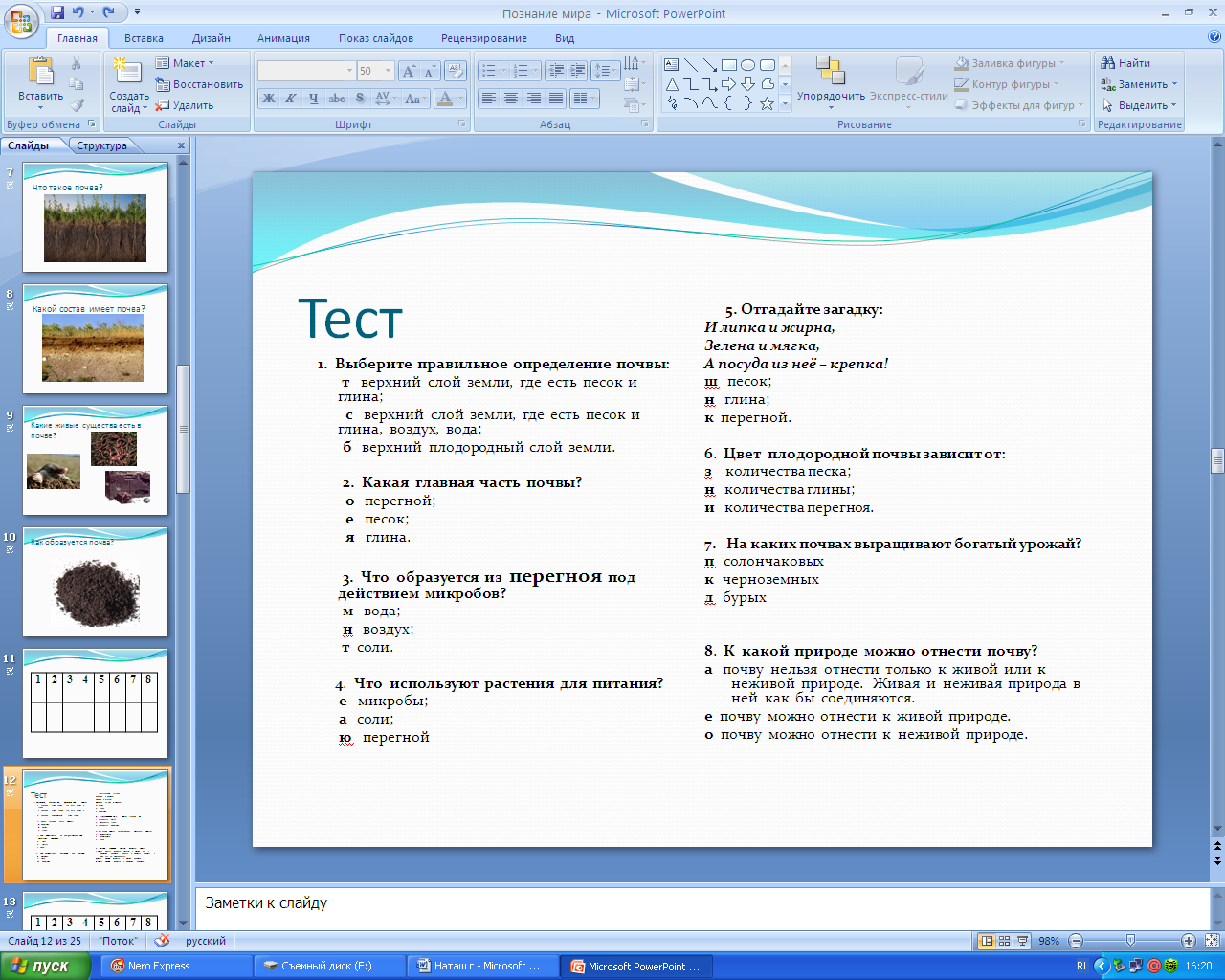Click Clear Formatting eraser icon
The image size is (1225, 980).
(x=456, y=71)
